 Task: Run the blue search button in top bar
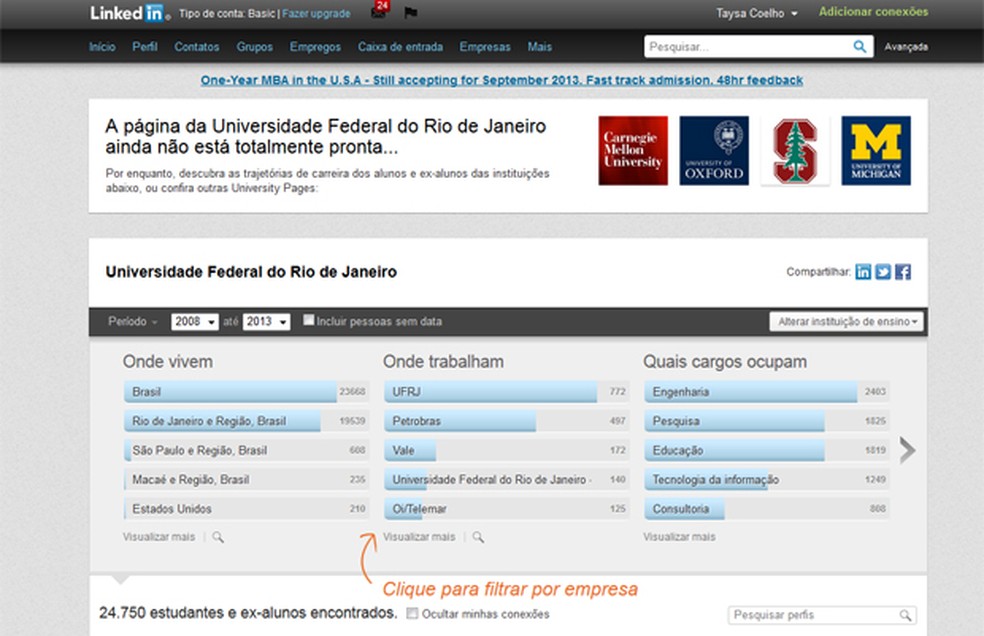coord(859,46)
